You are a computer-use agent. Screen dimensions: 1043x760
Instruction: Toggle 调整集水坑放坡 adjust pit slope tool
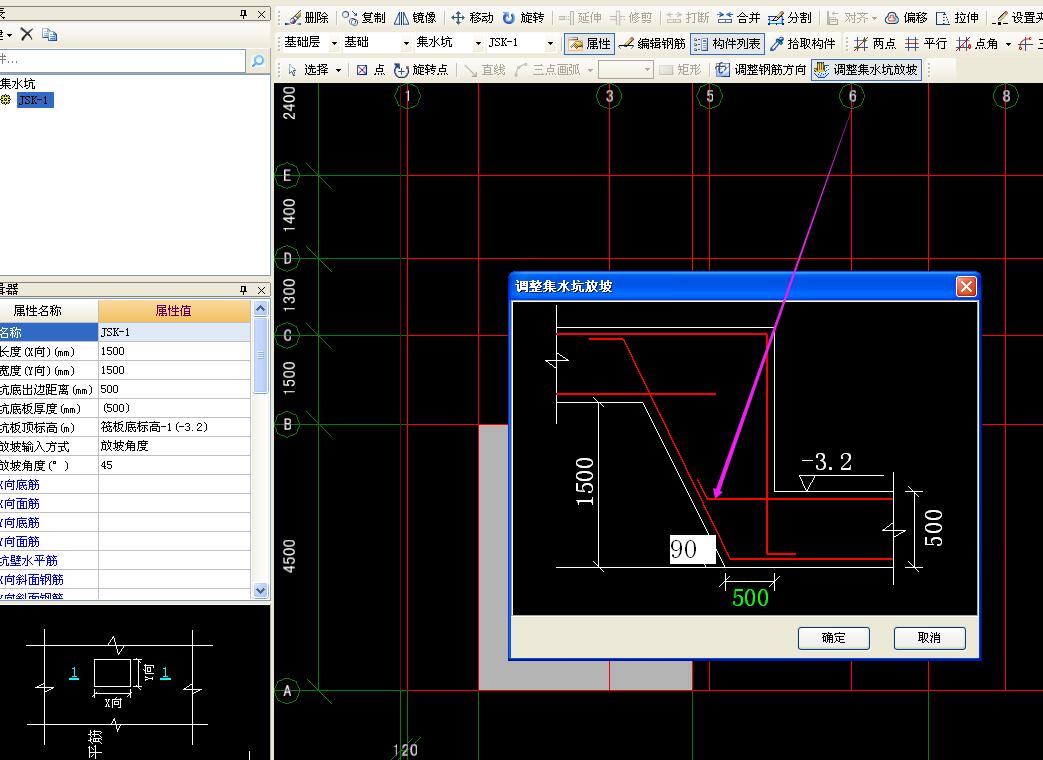point(866,70)
